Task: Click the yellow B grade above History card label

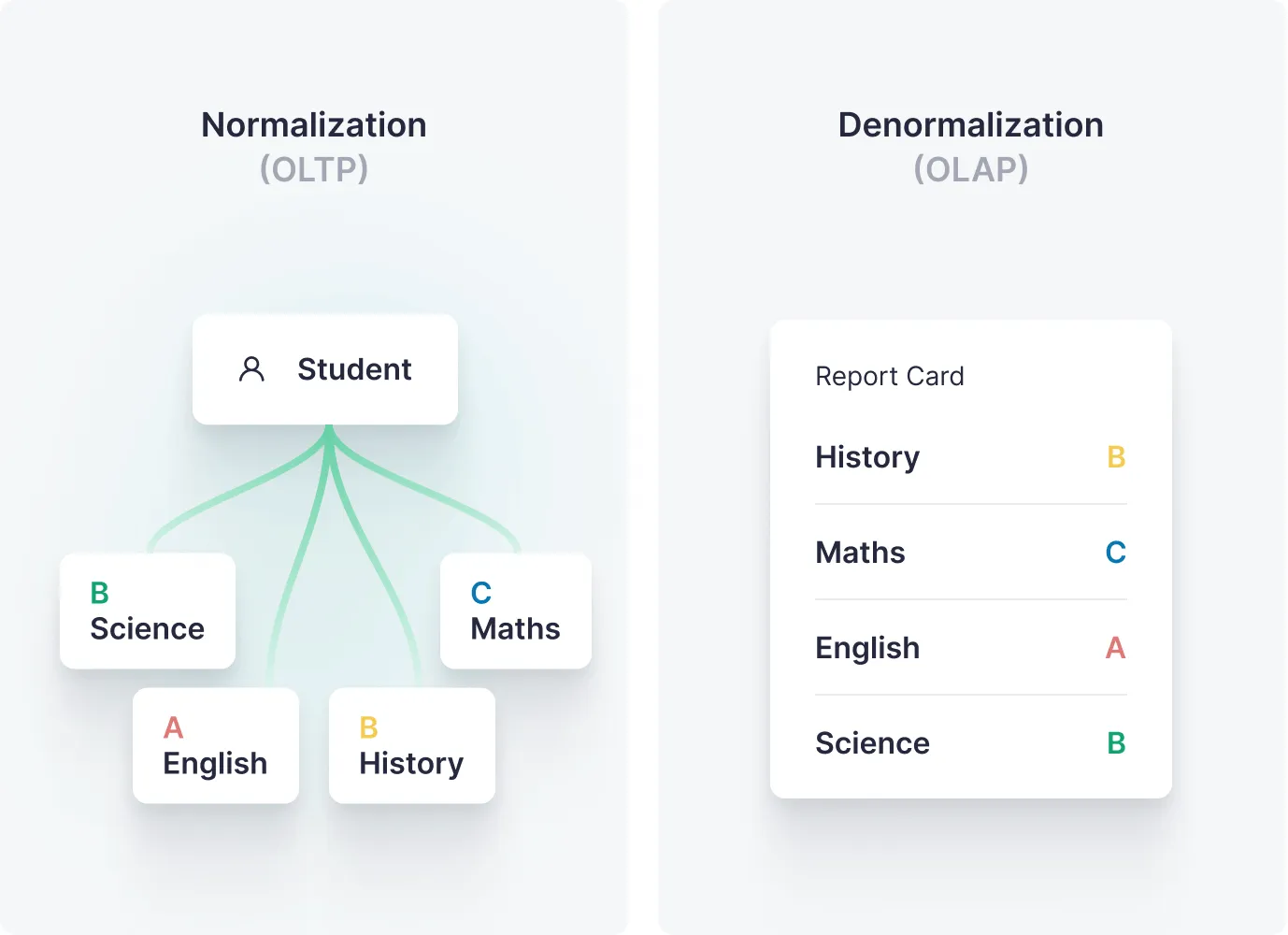Action: coord(369,727)
